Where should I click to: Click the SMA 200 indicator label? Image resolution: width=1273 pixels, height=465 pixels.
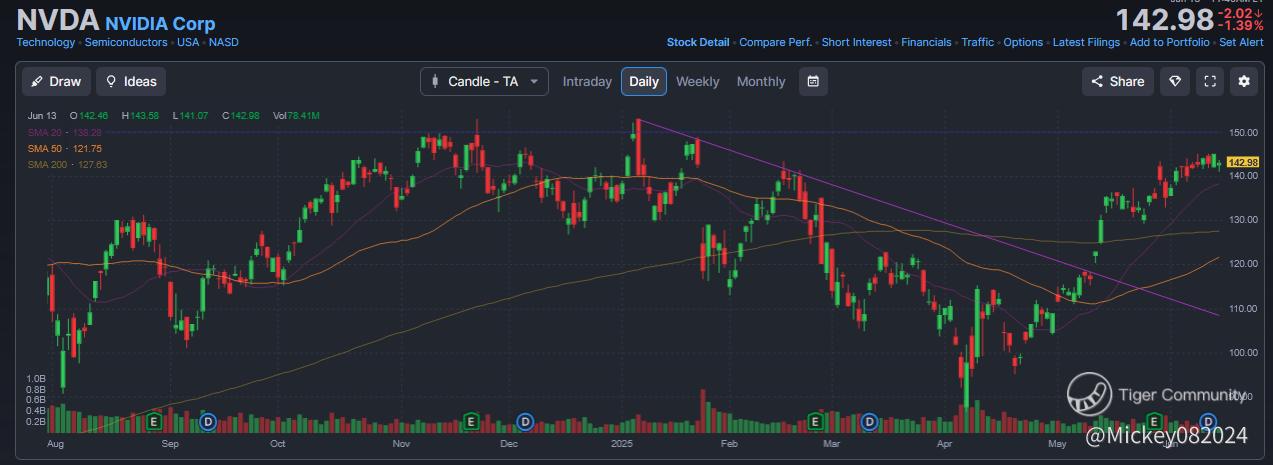(68, 164)
